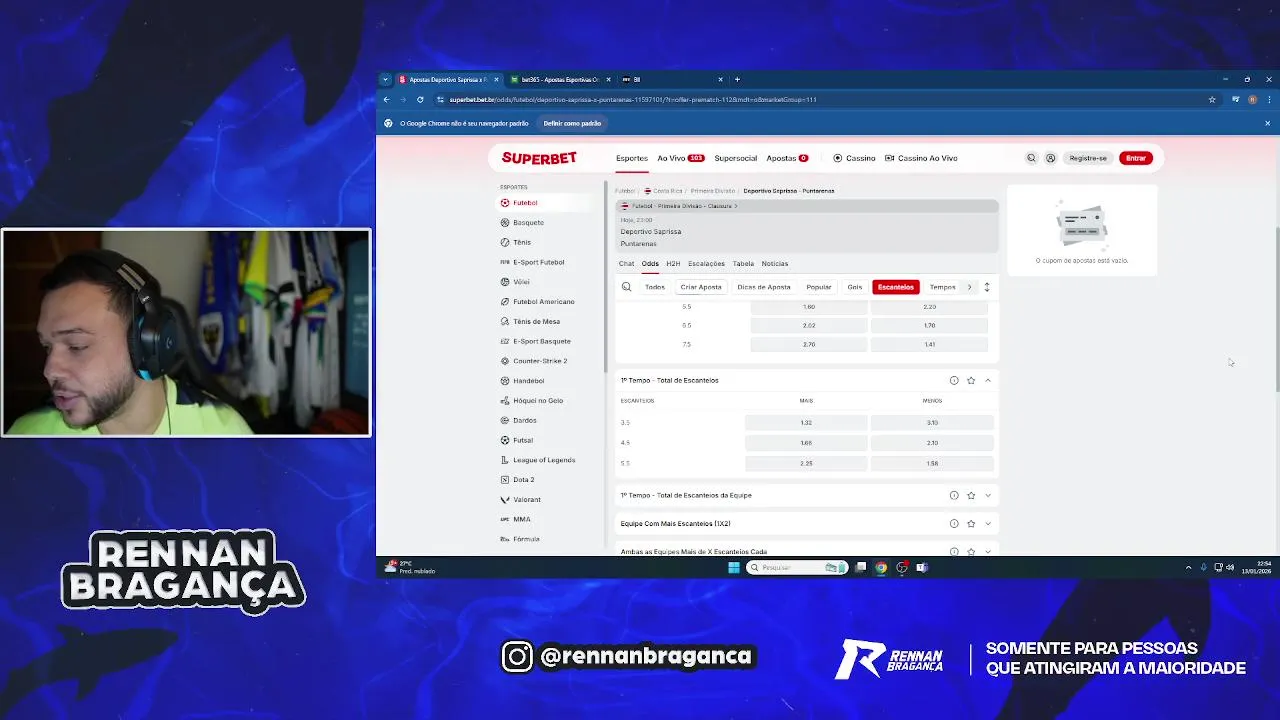Bookmark this page with the star icon

[x=1212, y=100]
